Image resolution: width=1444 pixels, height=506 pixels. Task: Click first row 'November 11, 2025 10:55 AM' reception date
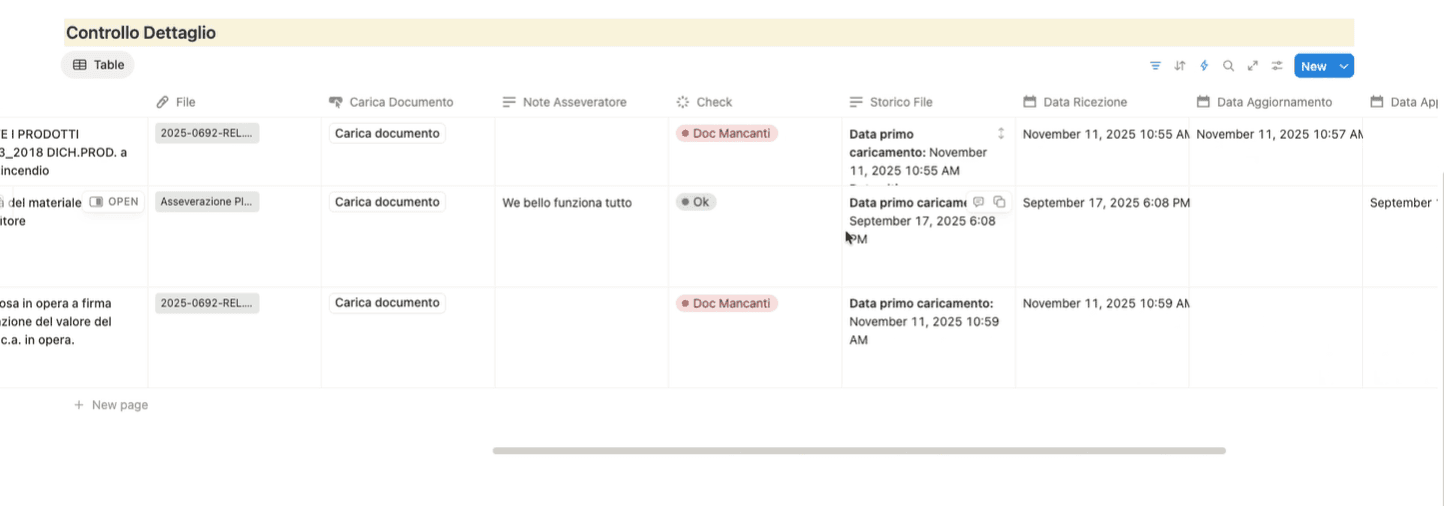click(1106, 134)
